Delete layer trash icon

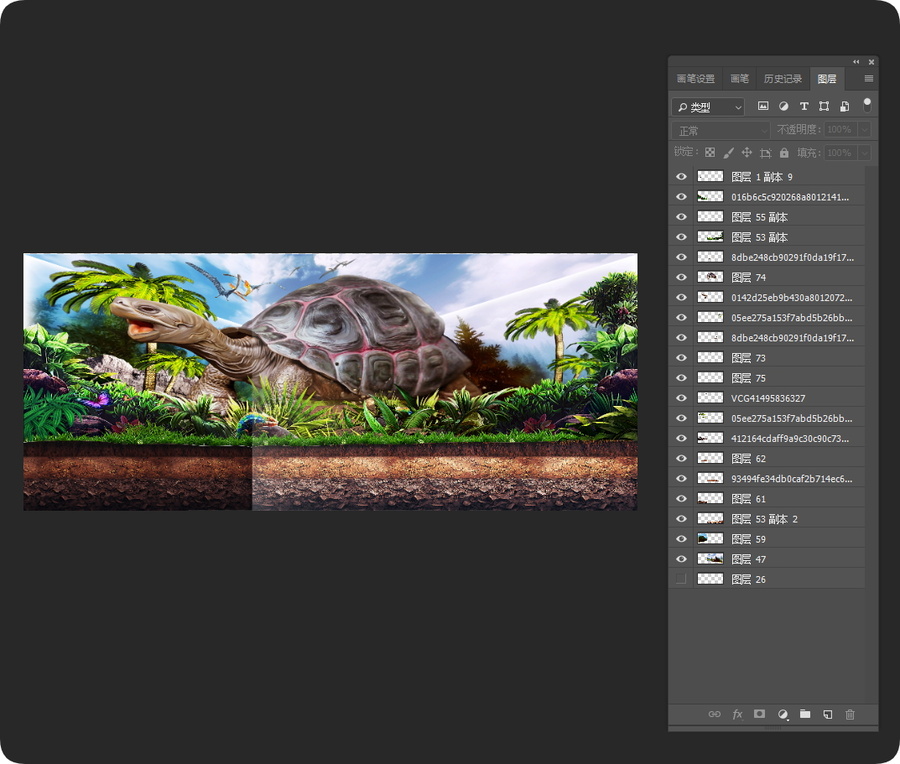[x=850, y=714]
